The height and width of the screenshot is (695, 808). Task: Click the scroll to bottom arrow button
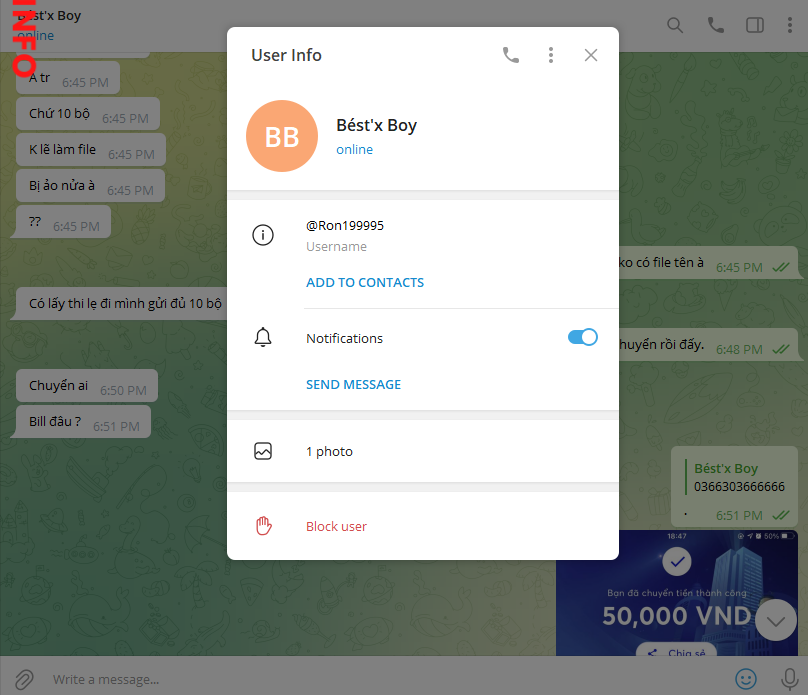click(777, 620)
